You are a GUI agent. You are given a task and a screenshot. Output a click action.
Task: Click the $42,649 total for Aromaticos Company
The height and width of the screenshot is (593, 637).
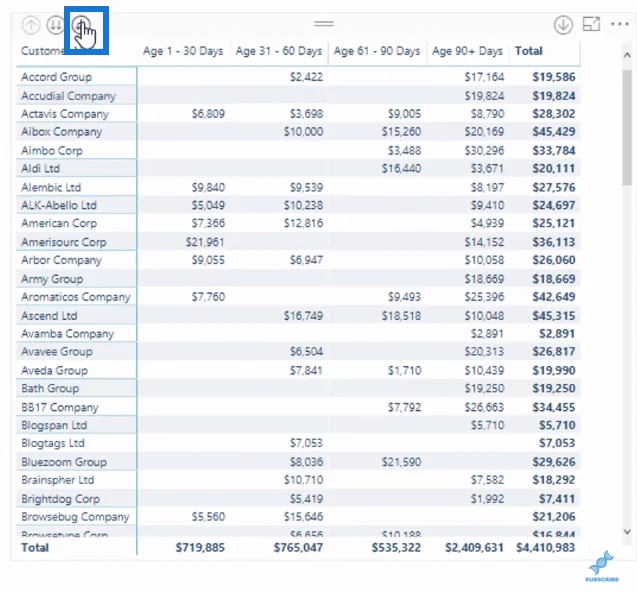554,297
